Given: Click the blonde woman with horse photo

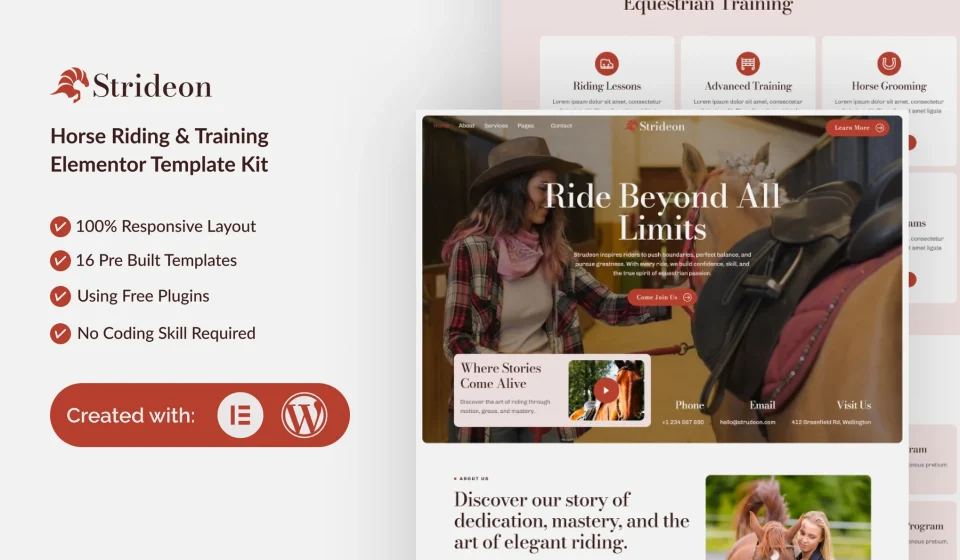Looking at the screenshot, I should (x=787, y=517).
